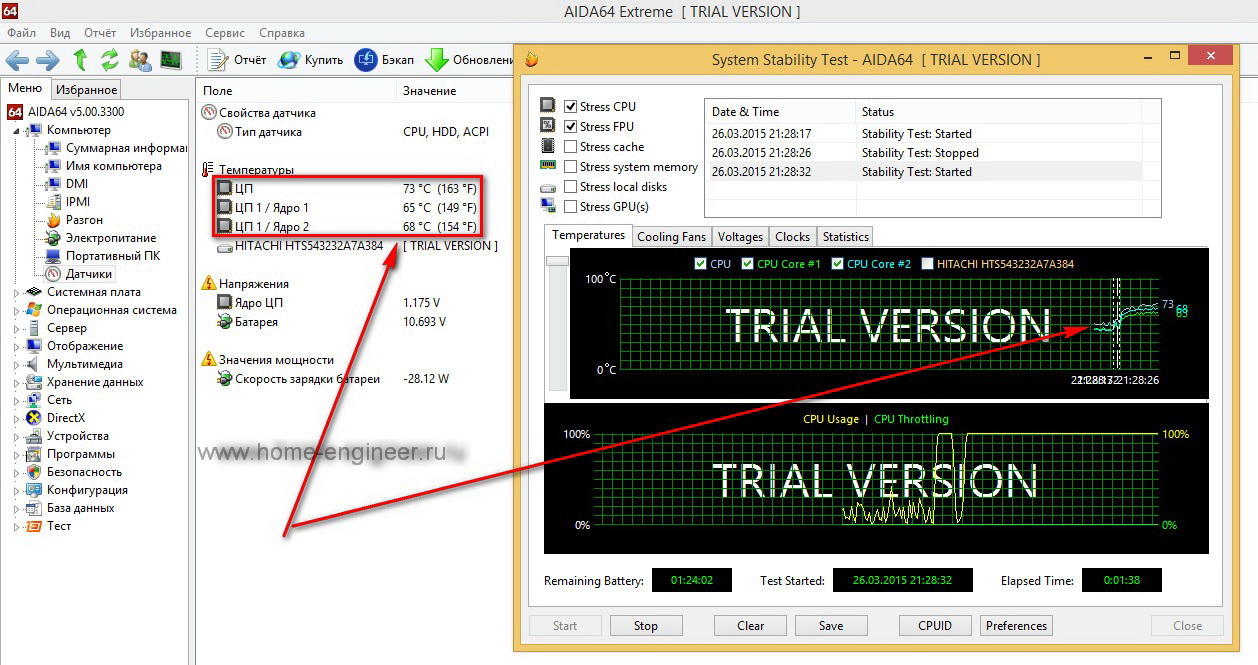This screenshot has height=665, width=1258.
Task: Launch stability test from monitor graph icon
Action: click(x=171, y=59)
